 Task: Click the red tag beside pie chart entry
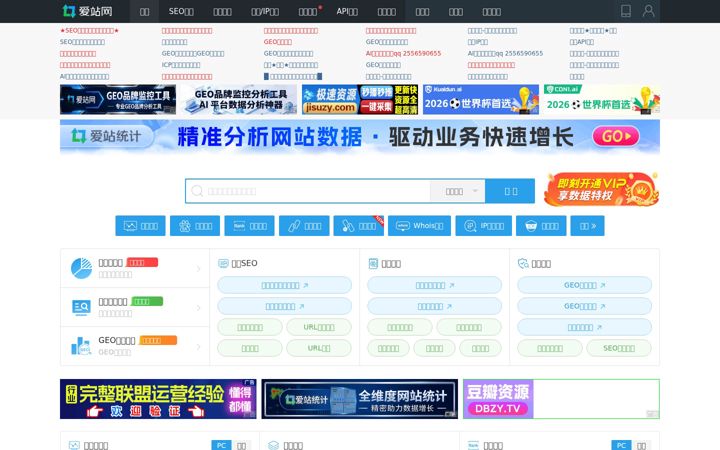click(x=142, y=262)
